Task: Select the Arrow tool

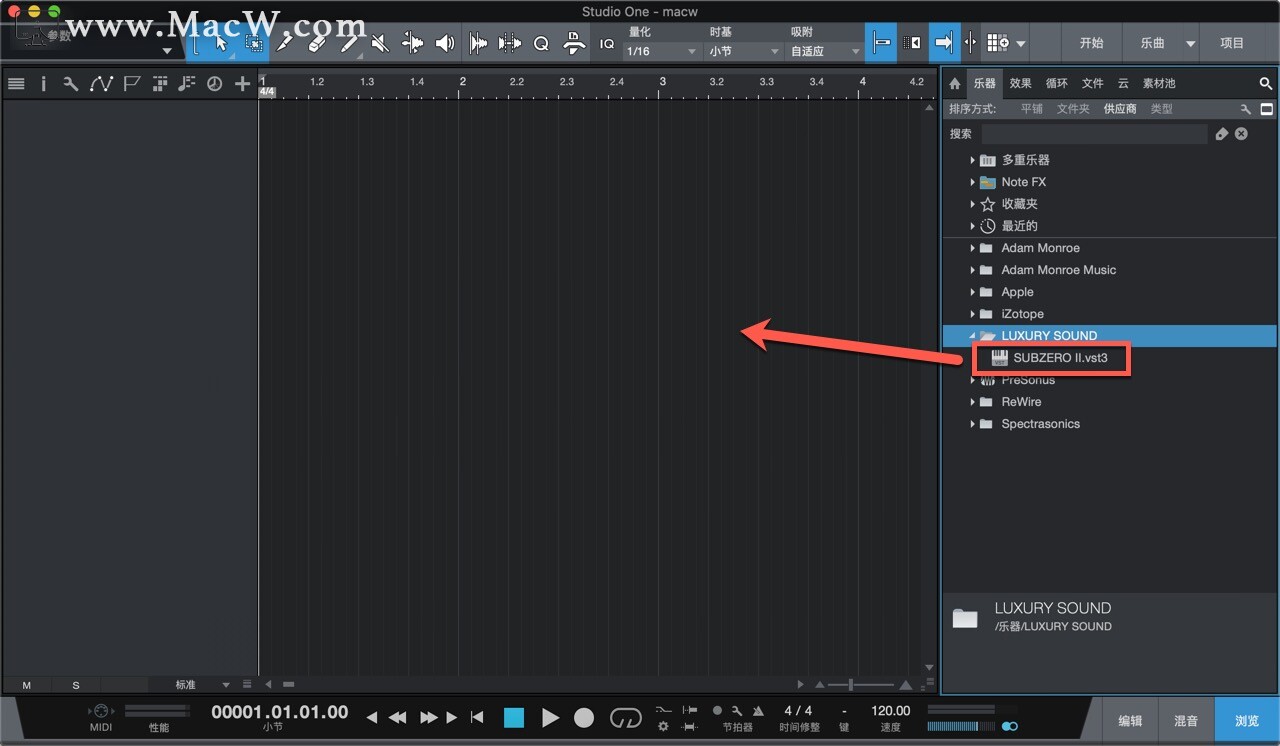Action: click(222, 43)
